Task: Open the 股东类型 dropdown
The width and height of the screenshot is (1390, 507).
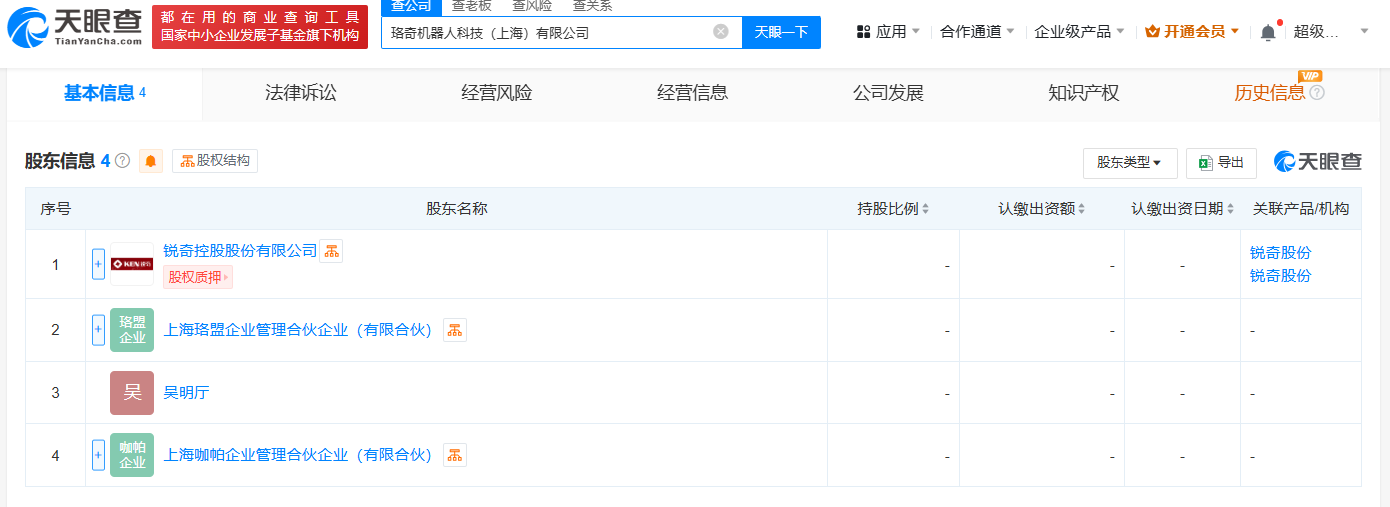Action: pyautogui.click(x=1129, y=162)
